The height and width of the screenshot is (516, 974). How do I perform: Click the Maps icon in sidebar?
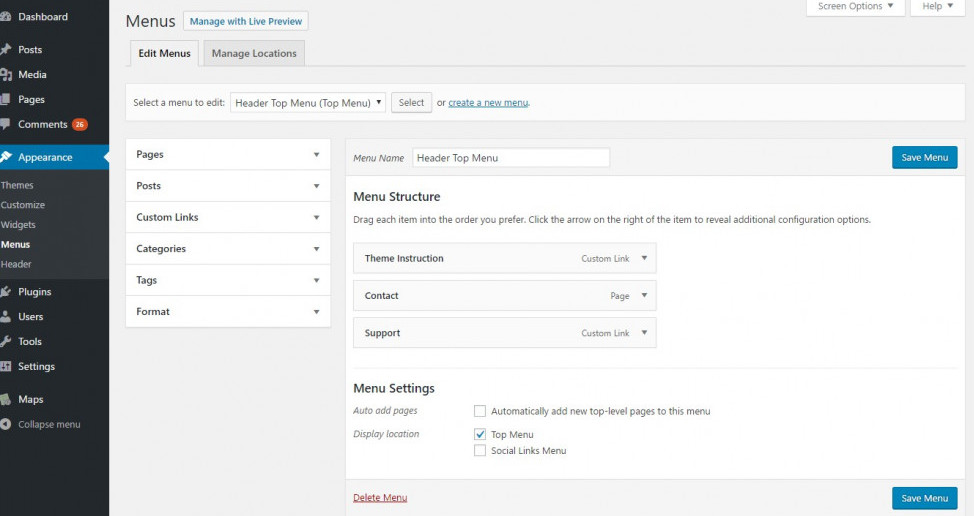[5, 399]
